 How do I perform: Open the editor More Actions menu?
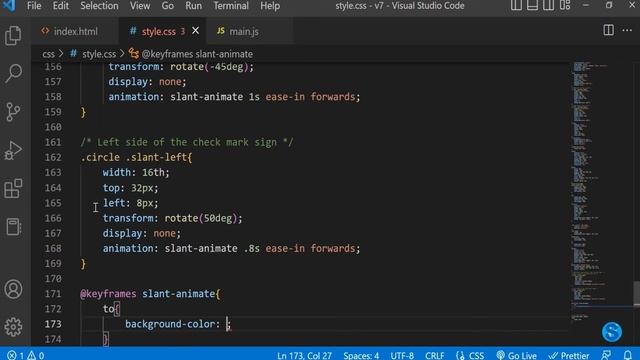tap(627, 30)
